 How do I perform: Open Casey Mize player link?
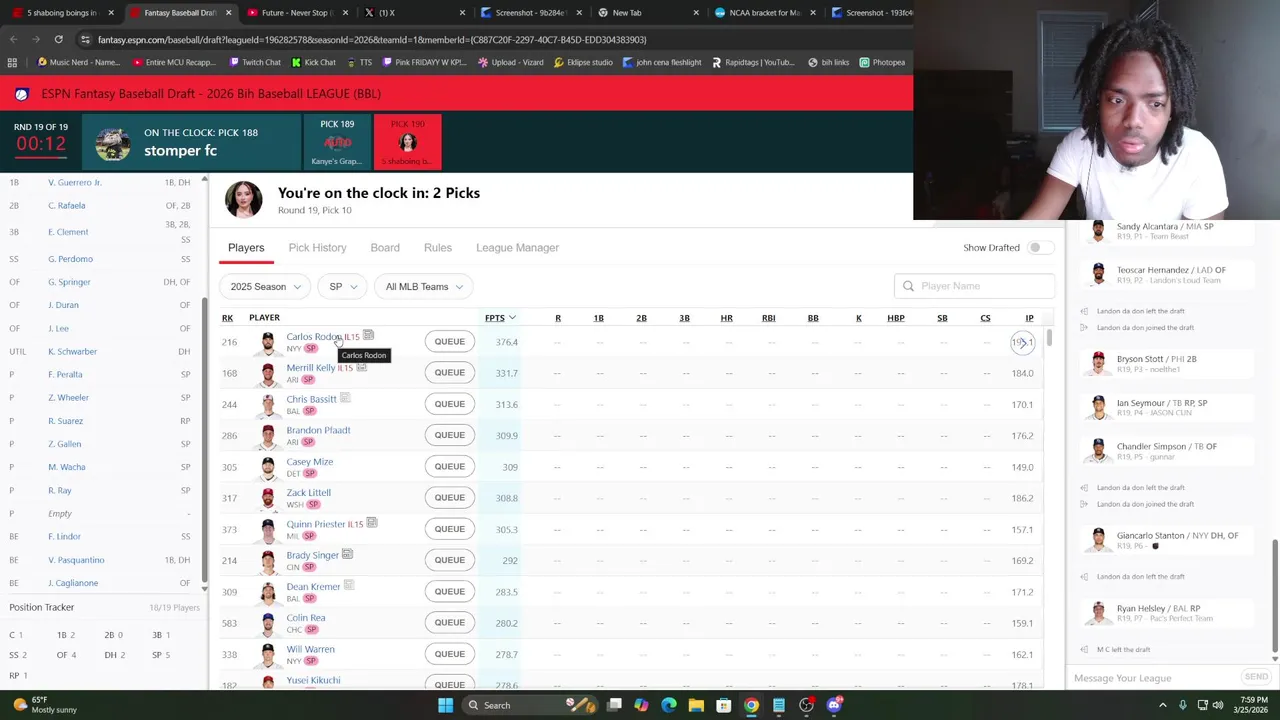310,461
